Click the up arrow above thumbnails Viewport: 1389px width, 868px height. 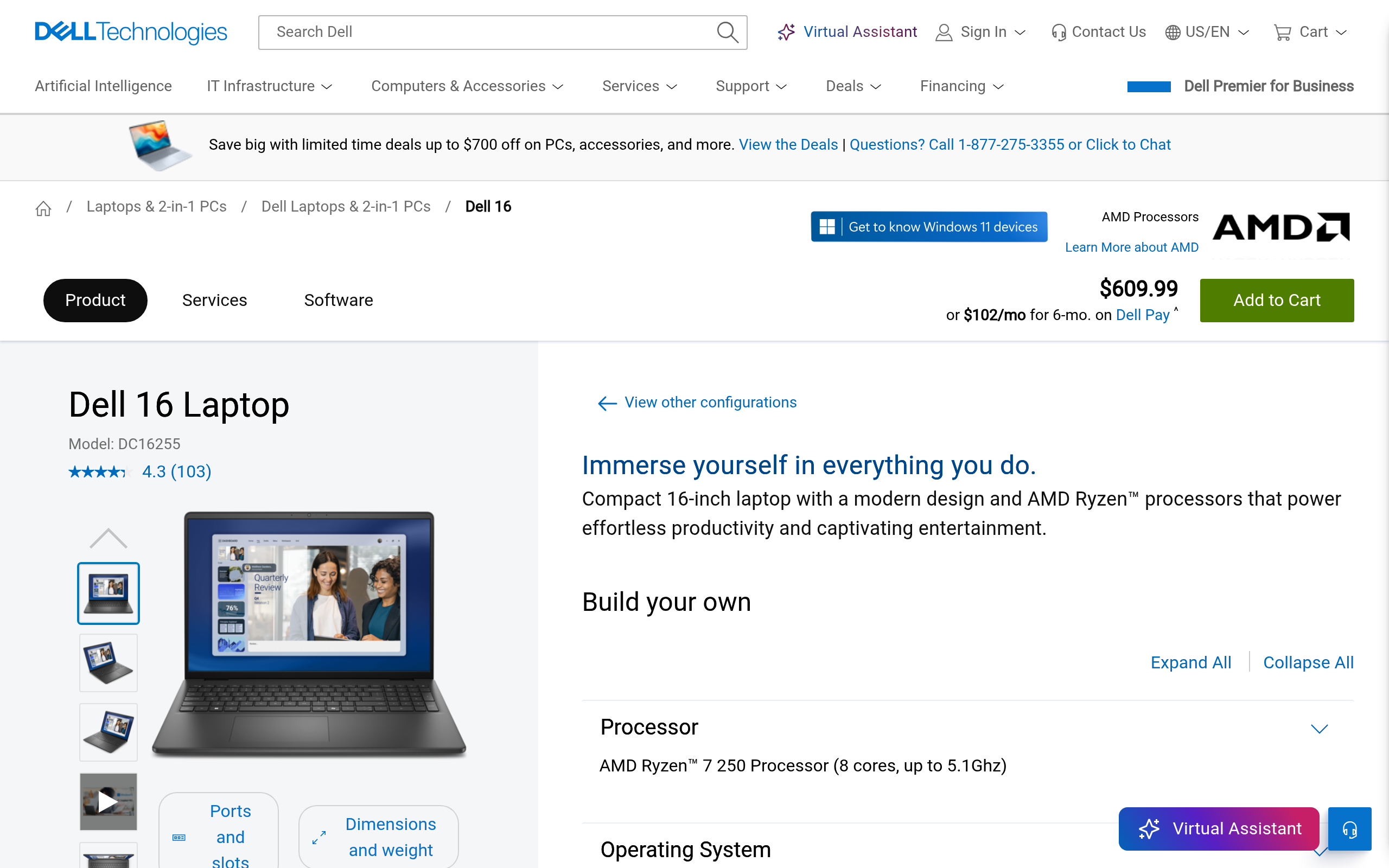(109, 538)
